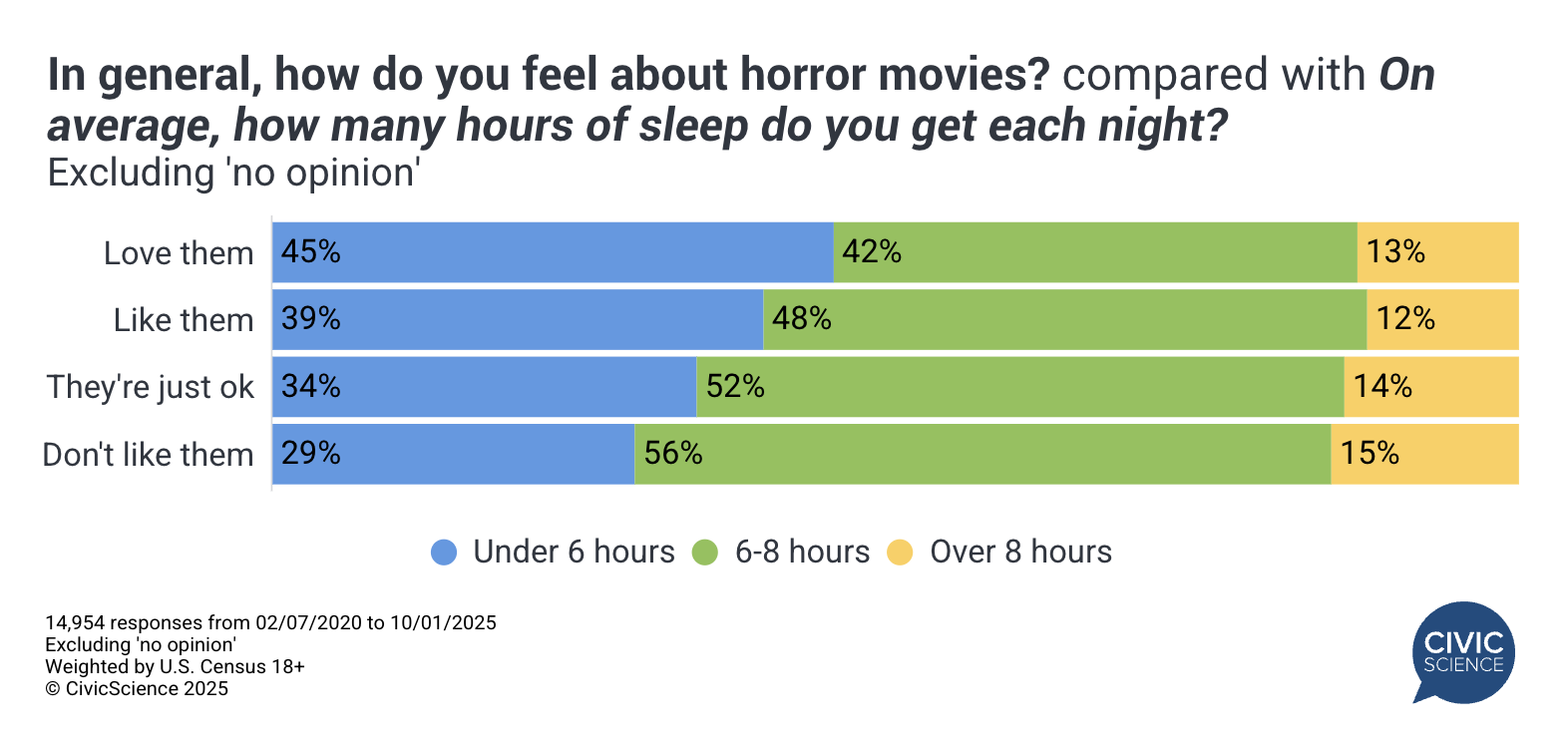This screenshot has height=750, width=1568.
Task: Select the 6-8 hours legend label
Action: (802, 553)
